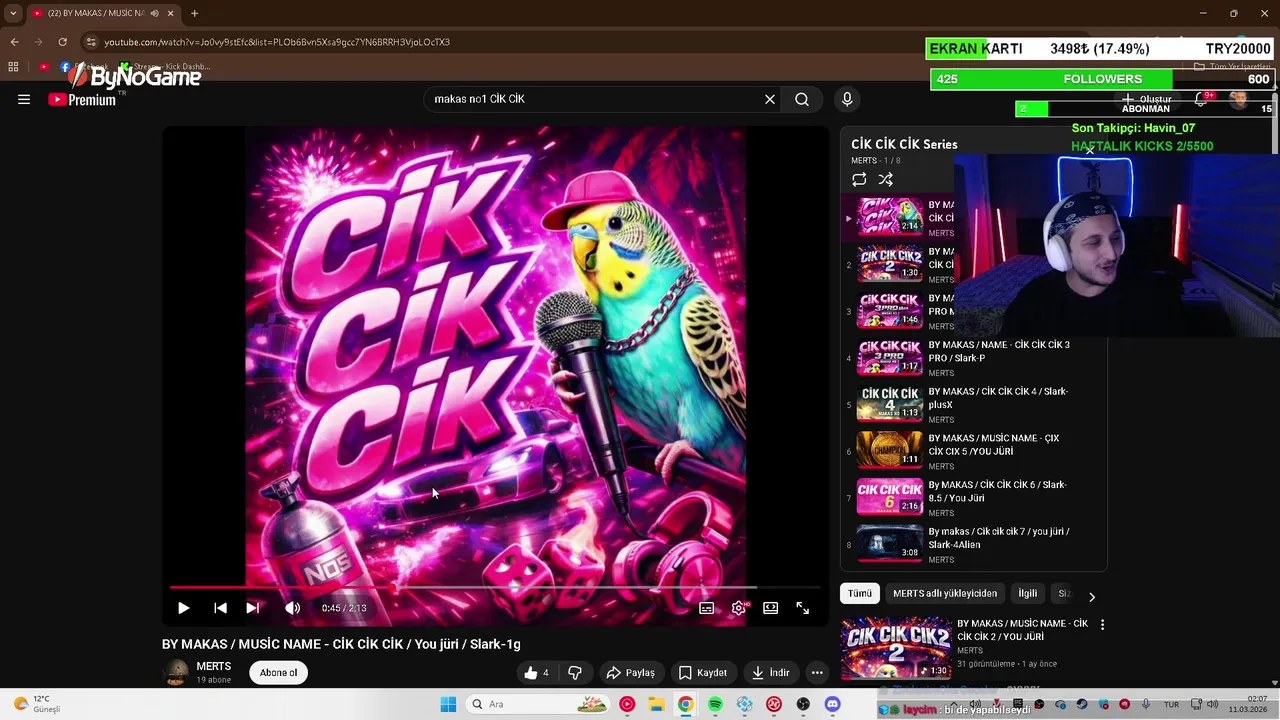Mute the tab using its audio speaker icon
Screen dimensions: 1280x720
154,13
